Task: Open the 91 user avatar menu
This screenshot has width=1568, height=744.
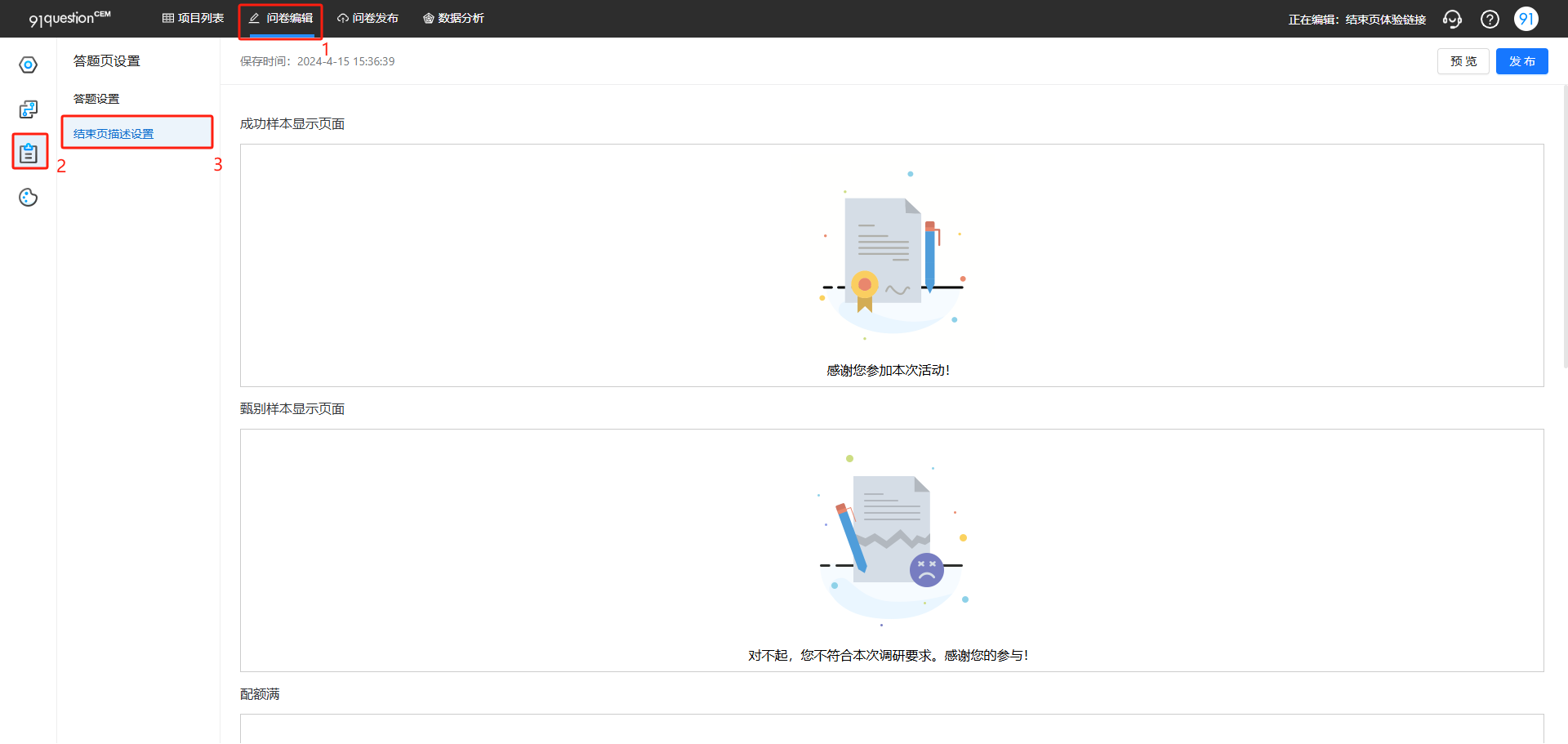Action: (x=1526, y=19)
